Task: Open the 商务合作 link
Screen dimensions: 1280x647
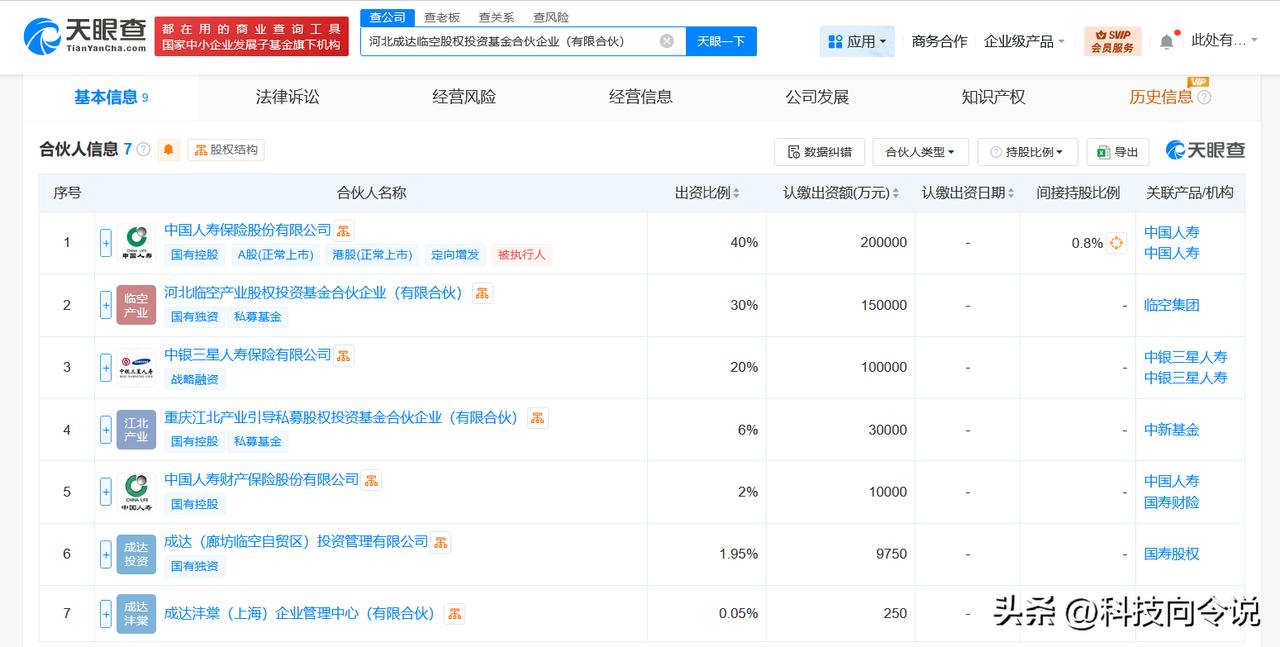Action: 939,41
